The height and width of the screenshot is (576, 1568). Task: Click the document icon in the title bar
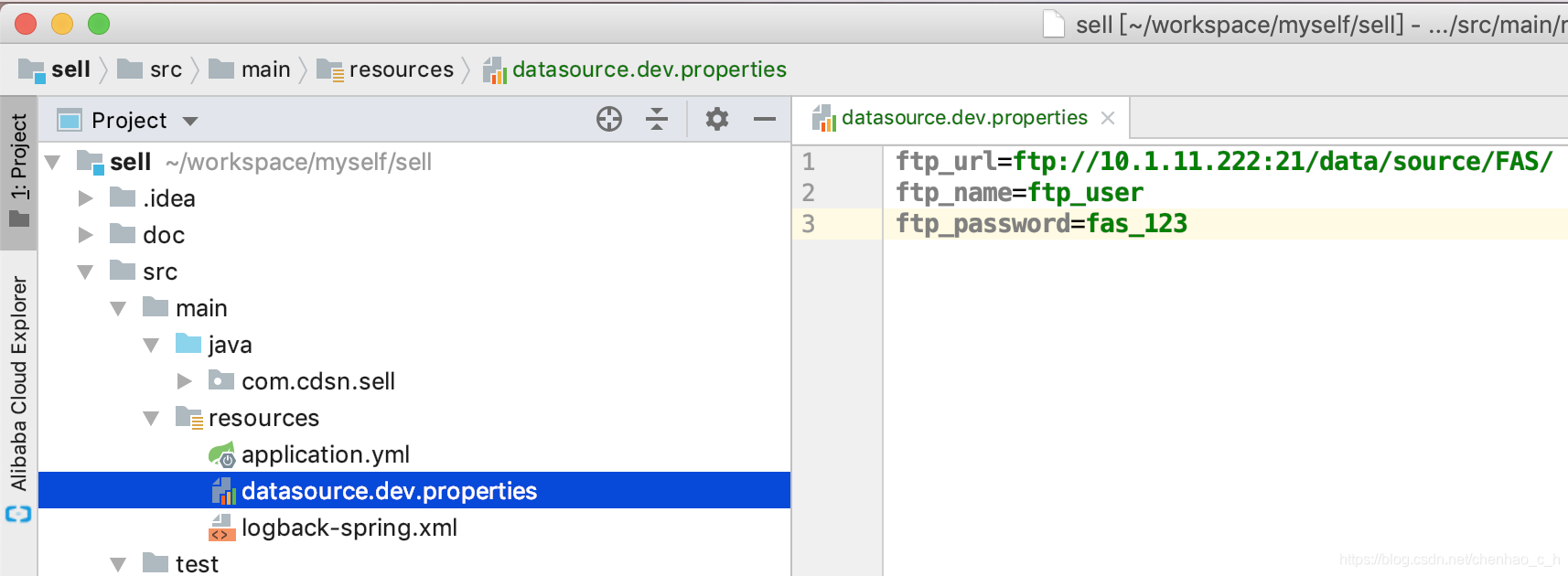1054,24
